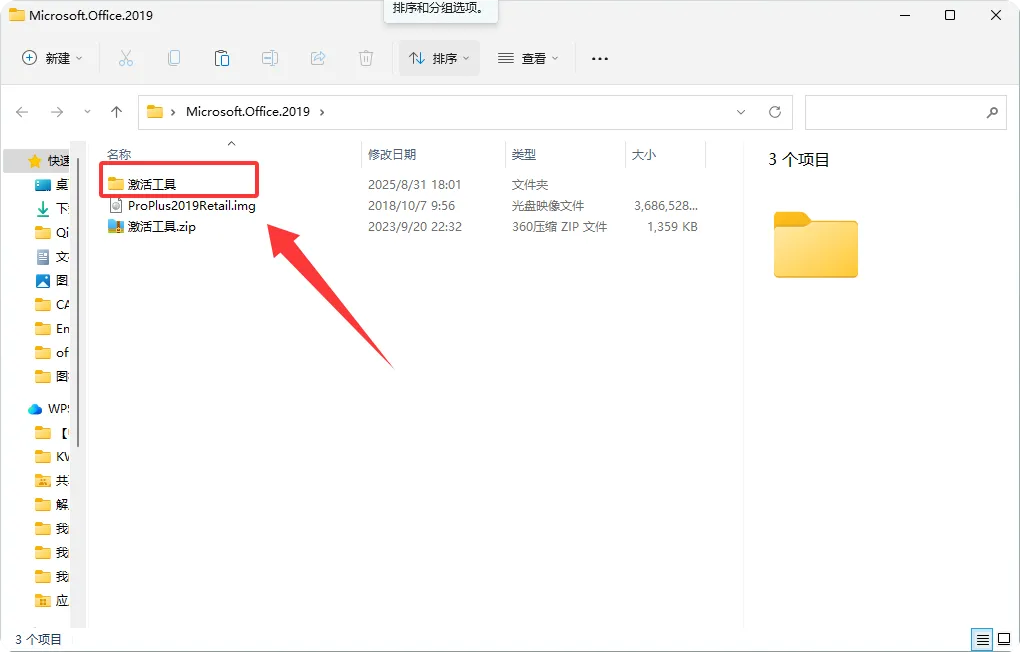Image resolution: width=1020 pixels, height=652 pixels.
Task: Open the CA folder in sidebar
Action: tap(51, 305)
